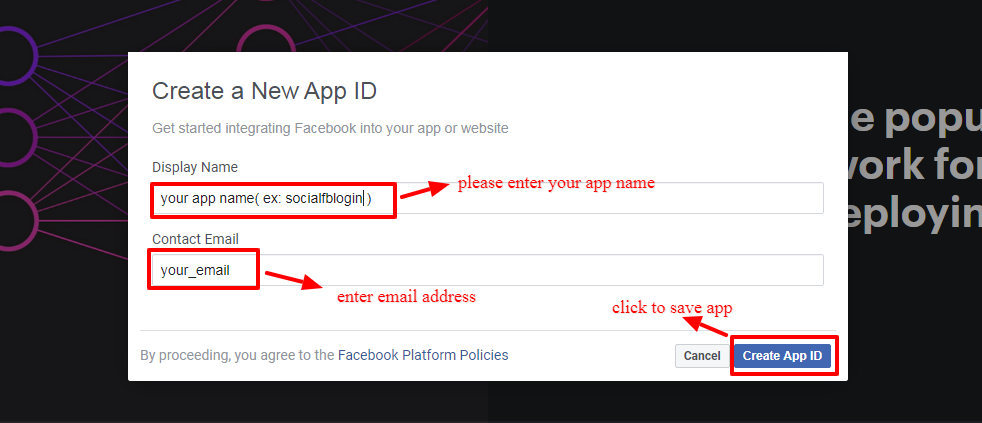Click the pink circle node above the dialog

265,42
